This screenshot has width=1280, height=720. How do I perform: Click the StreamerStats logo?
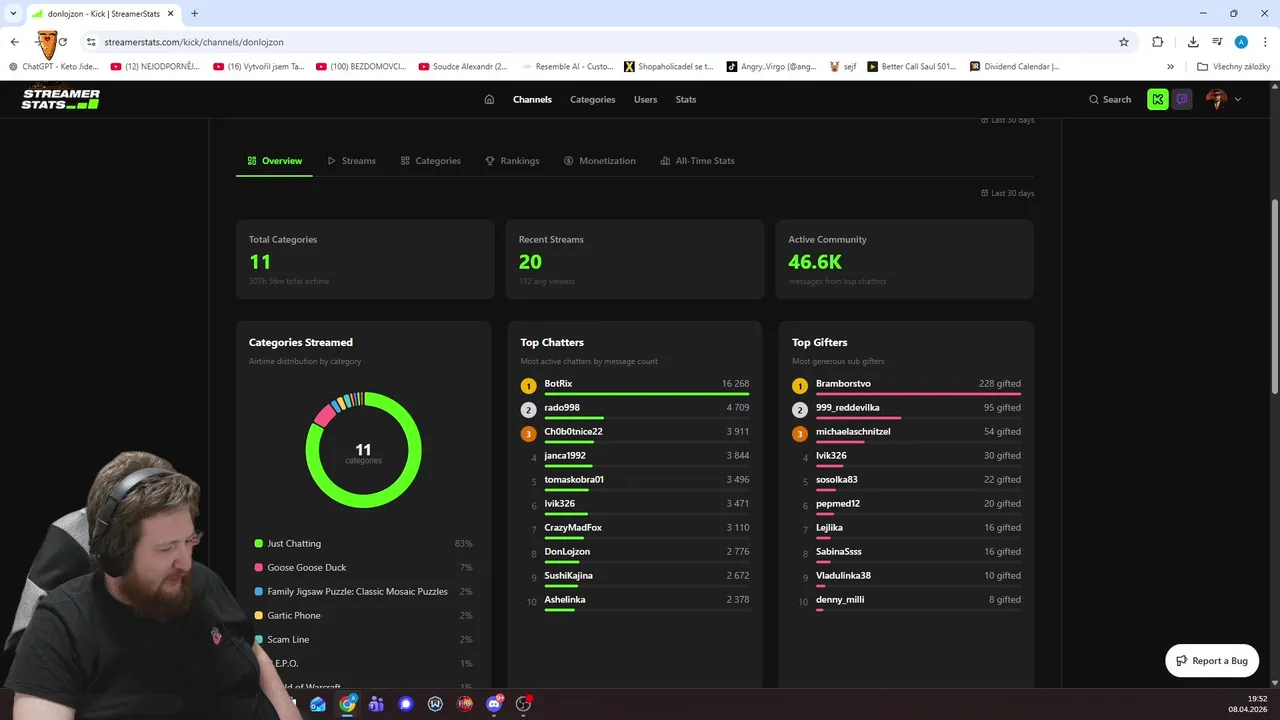point(61,99)
